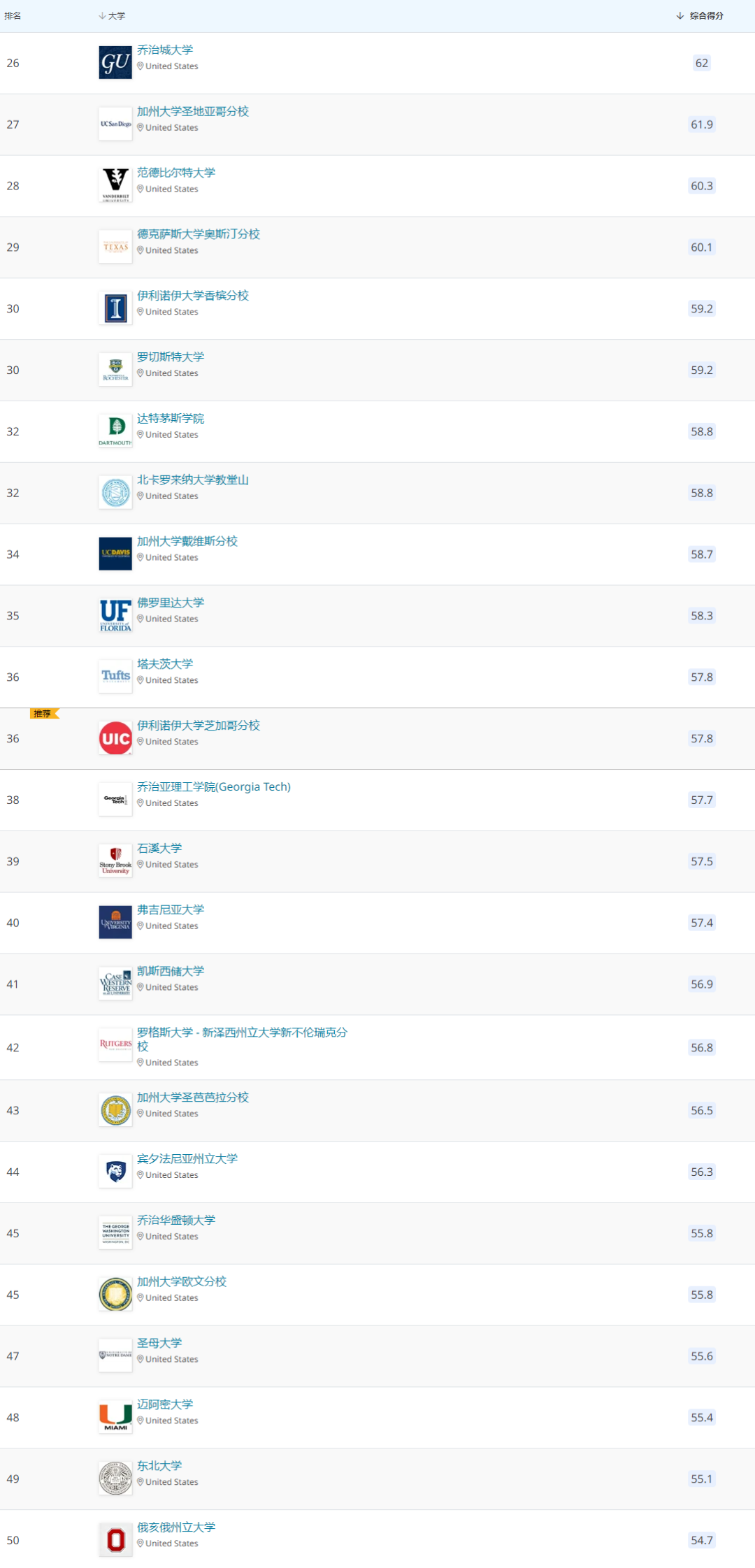Click the Dartmouth green tree logo
This screenshot has height=1568, width=755.
[115, 431]
